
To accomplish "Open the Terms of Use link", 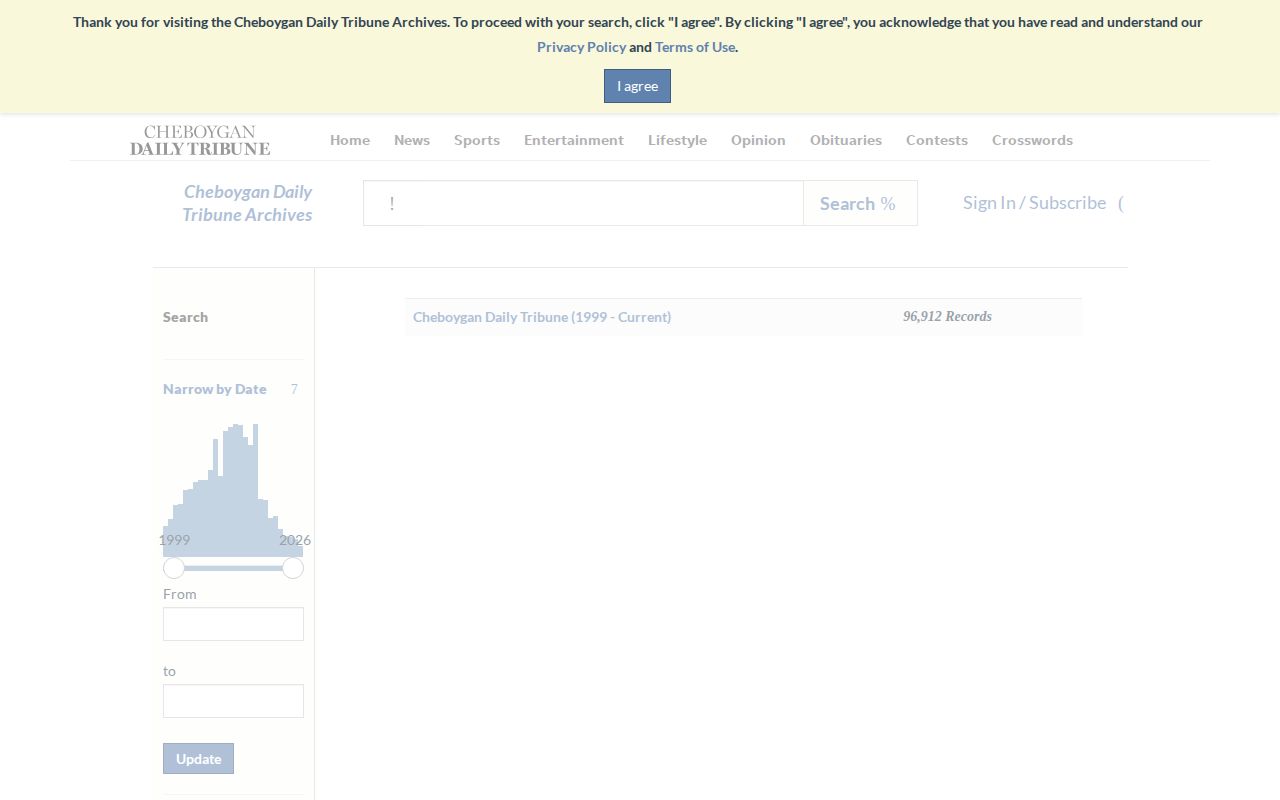I will (x=695, y=47).
